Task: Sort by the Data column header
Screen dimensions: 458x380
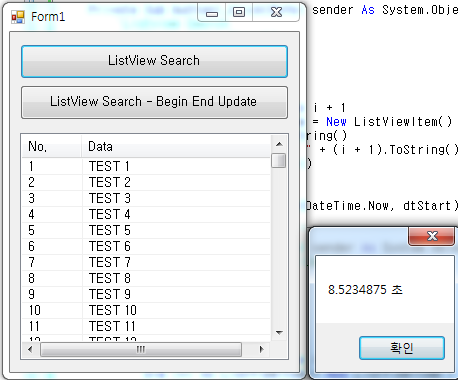Action: (x=176, y=146)
